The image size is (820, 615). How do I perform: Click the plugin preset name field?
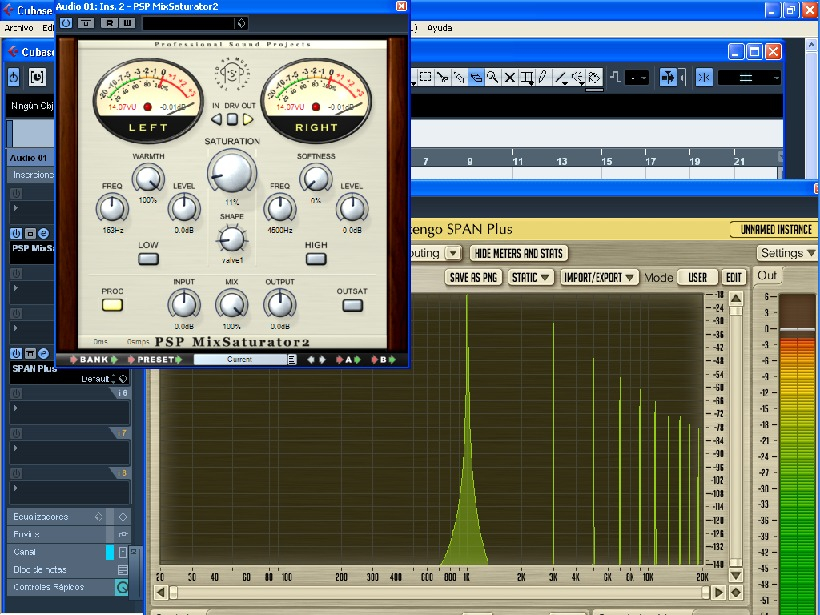pyautogui.click(x=188, y=23)
